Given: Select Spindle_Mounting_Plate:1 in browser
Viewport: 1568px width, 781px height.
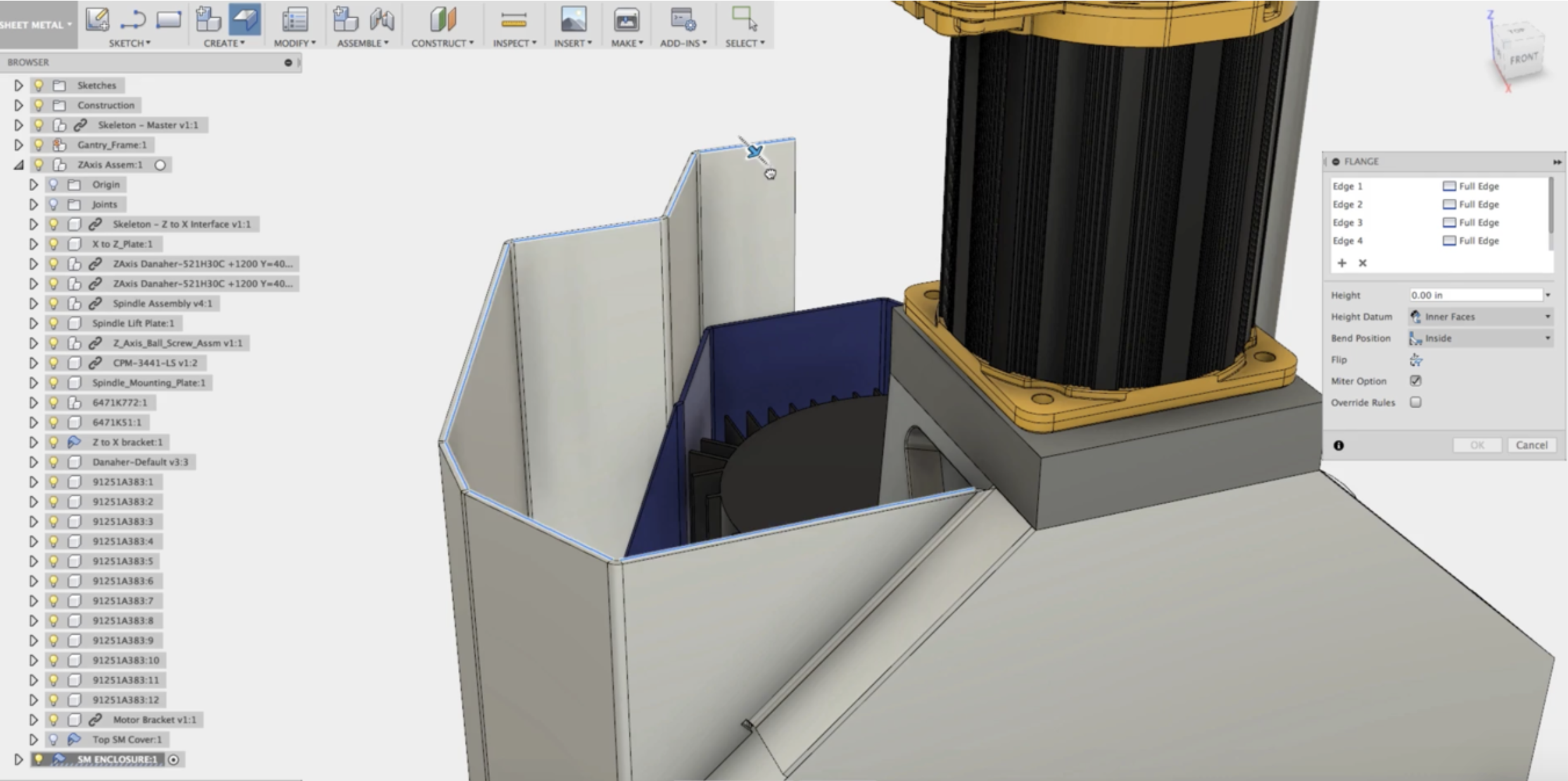Looking at the screenshot, I should (x=149, y=383).
